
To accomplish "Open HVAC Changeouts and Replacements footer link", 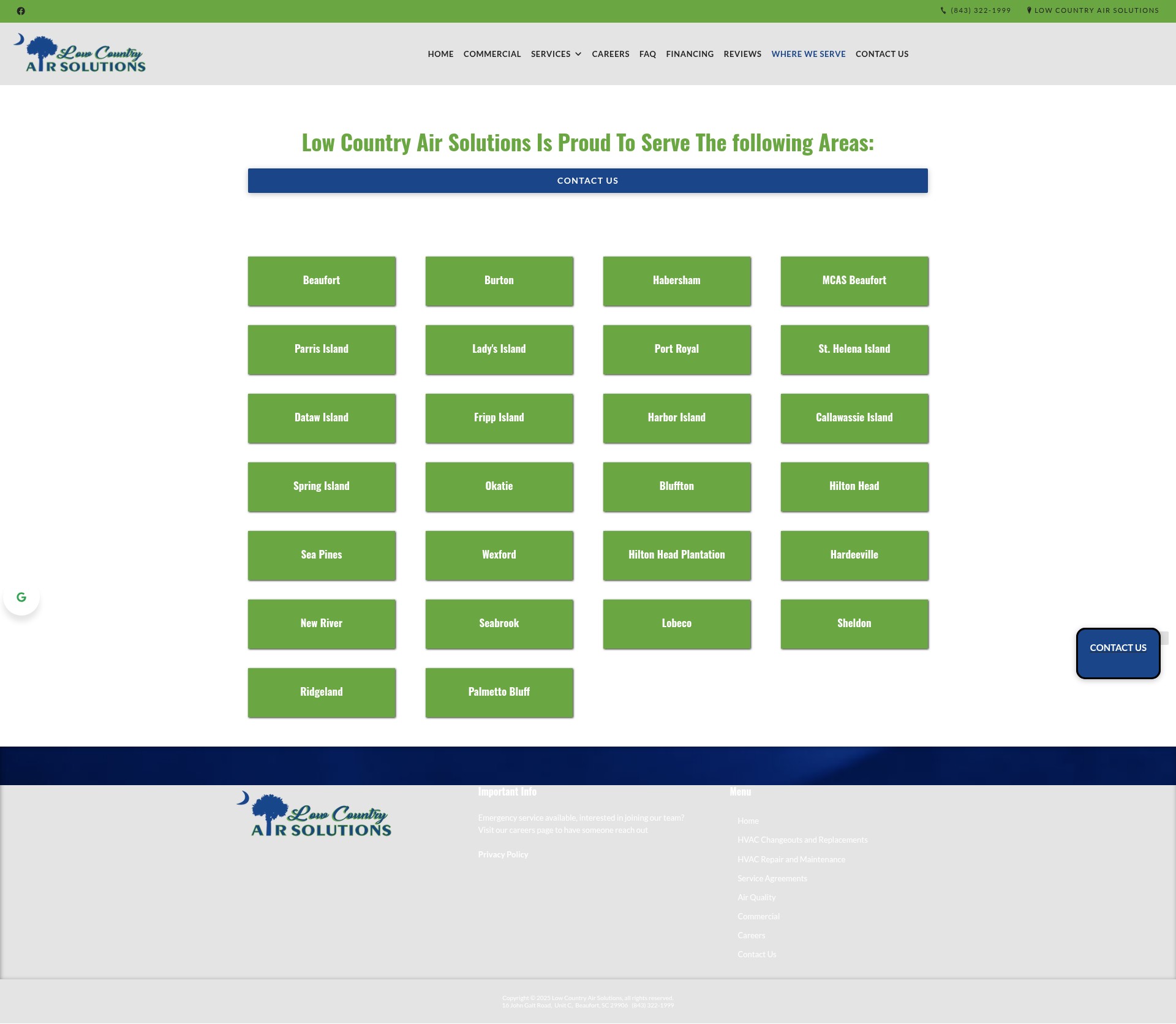I will click(802, 840).
